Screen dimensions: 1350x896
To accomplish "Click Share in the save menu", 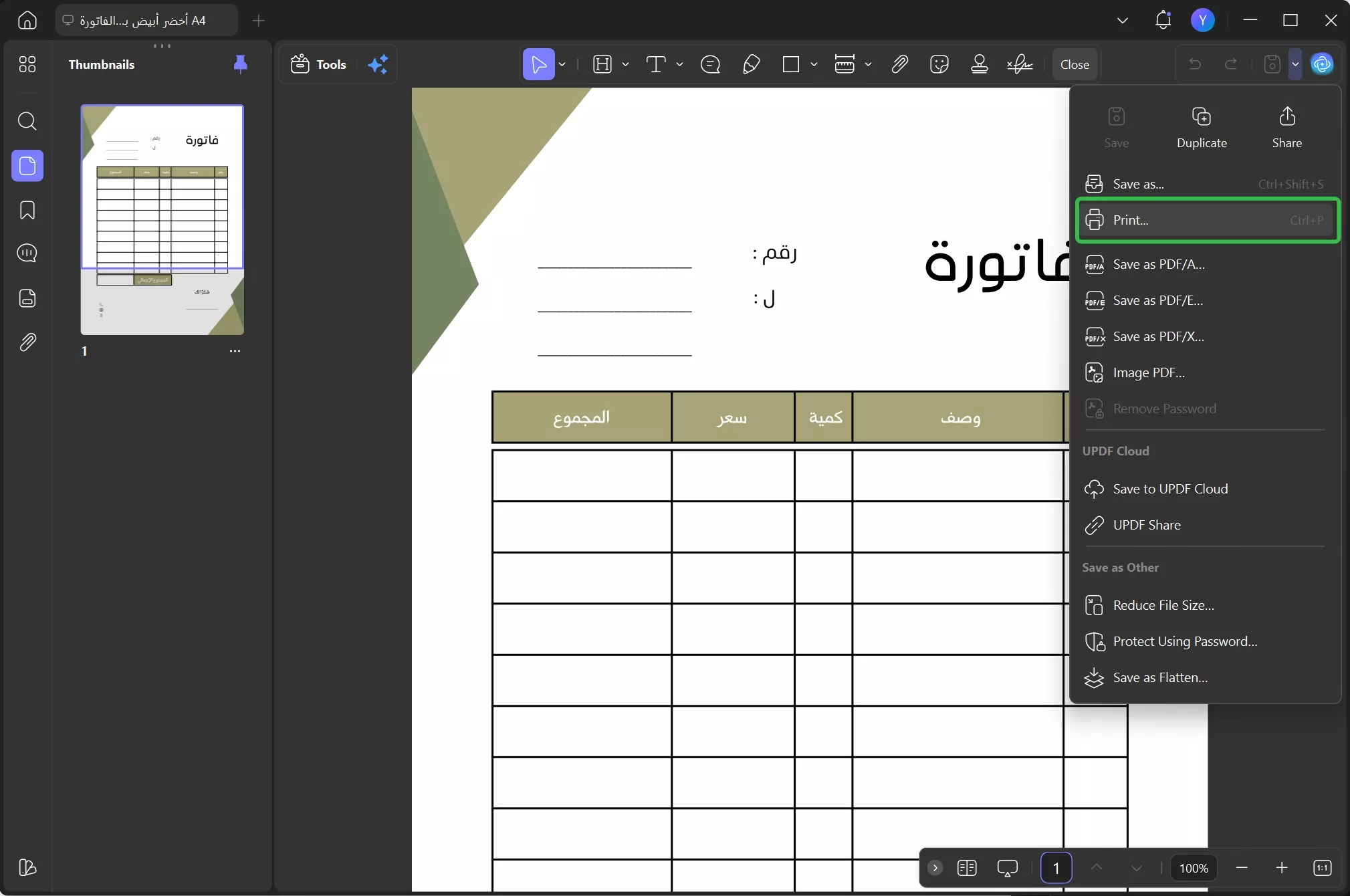I will point(1286,127).
